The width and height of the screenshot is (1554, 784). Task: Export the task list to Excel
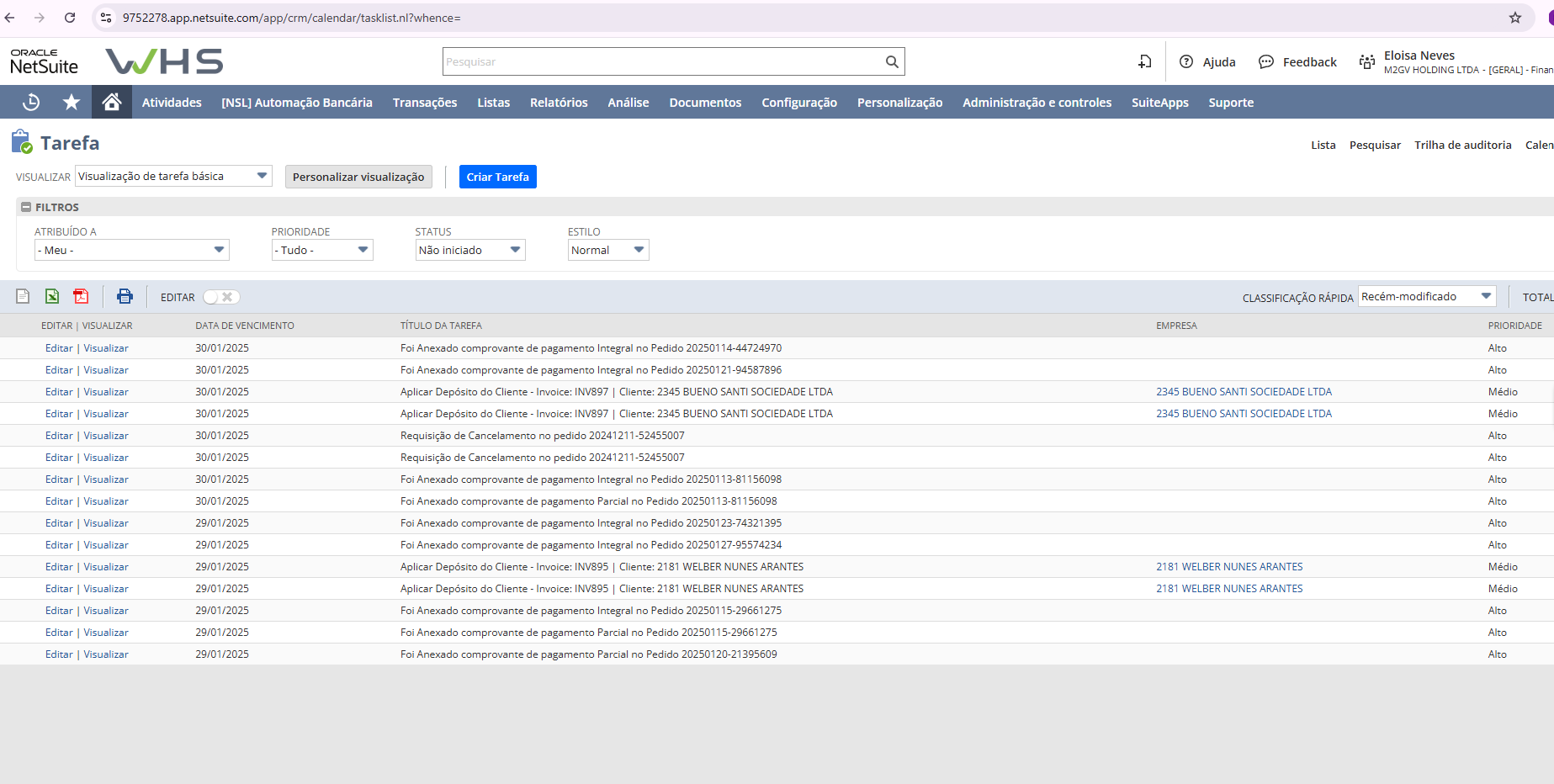[52, 296]
